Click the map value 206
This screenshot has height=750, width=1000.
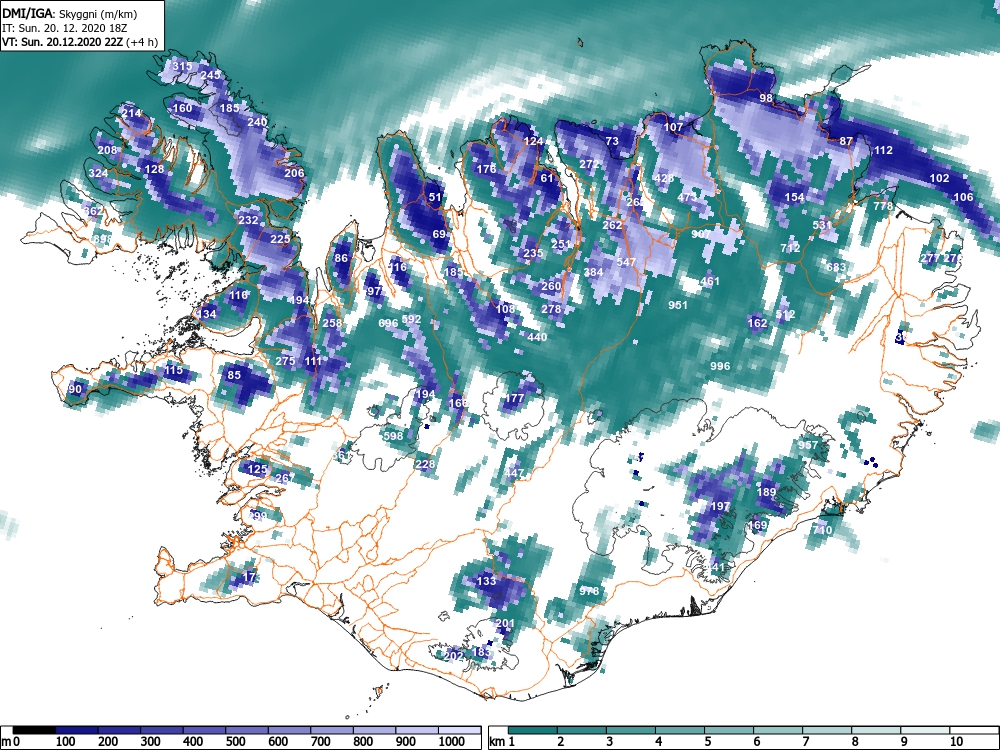[x=294, y=173]
